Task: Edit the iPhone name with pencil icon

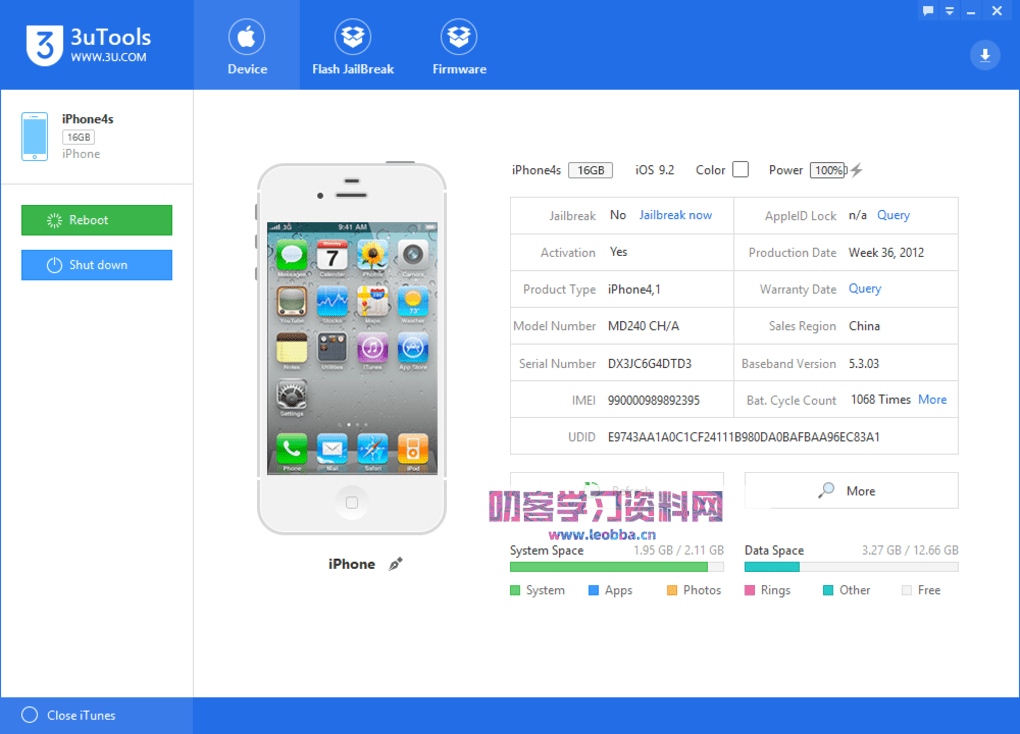Action: [x=396, y=564]
